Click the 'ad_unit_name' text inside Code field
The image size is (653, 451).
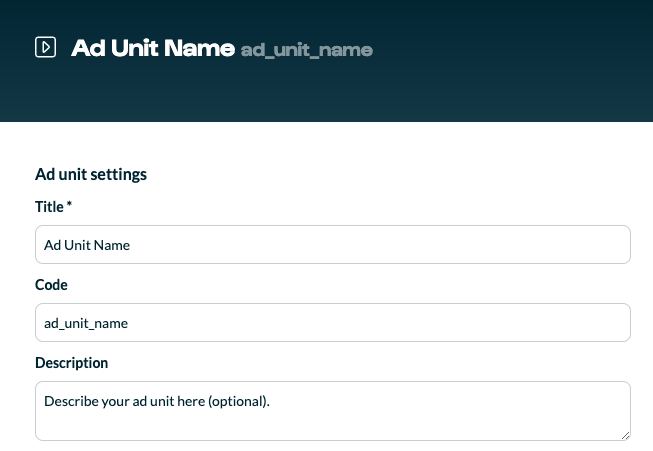(x=86, y=323)
